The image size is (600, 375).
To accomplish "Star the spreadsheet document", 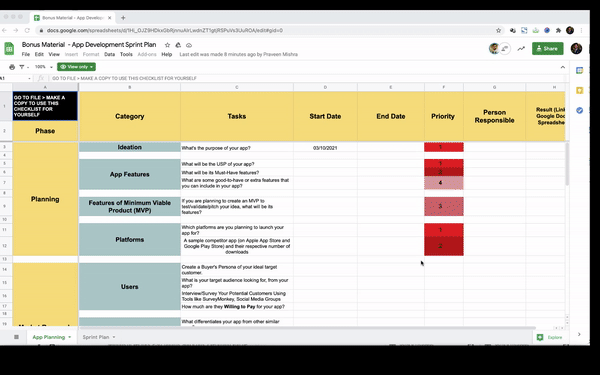I will point(167,45).
